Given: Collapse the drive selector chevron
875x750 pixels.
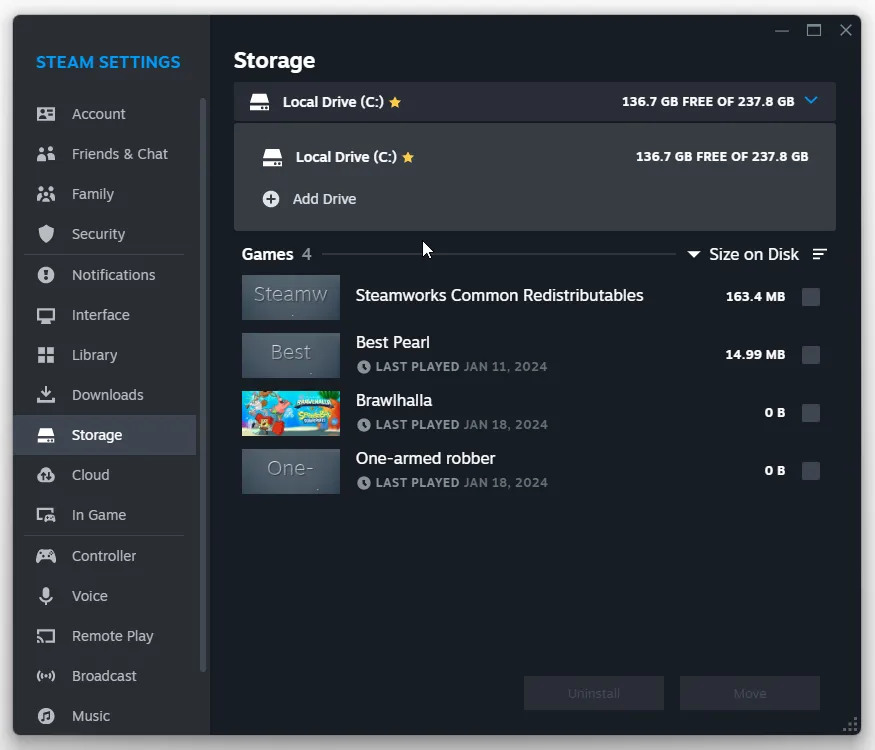Looking at the screenshot, I should tap(811, 100).
